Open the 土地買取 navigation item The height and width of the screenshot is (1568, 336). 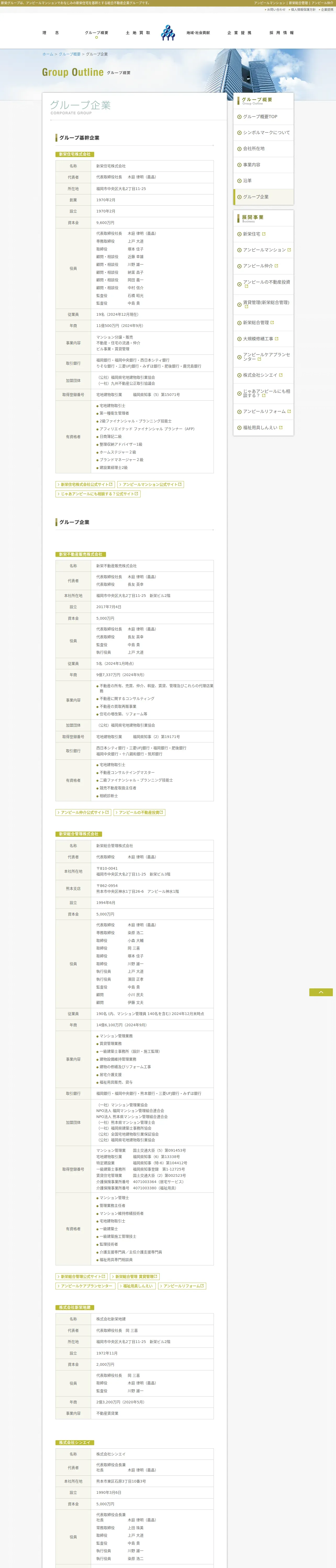click(x=138, y=33)
